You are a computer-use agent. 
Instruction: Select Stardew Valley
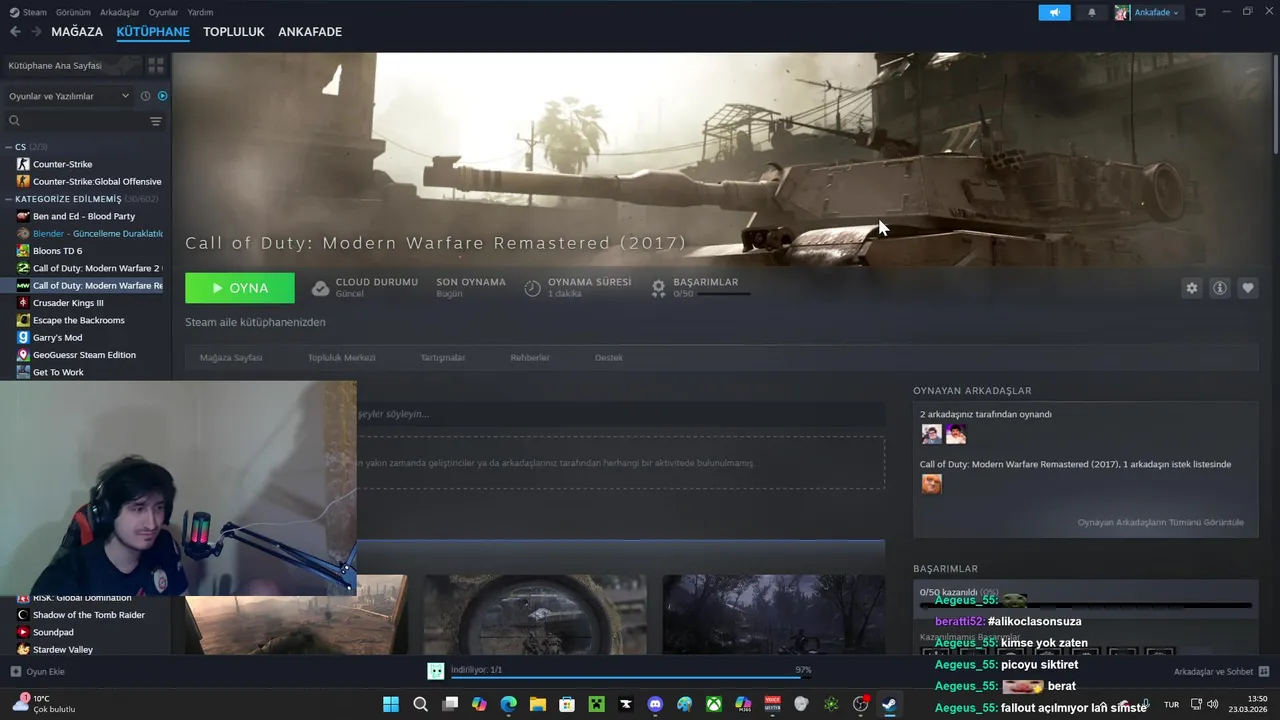click(x=62, y=649)
